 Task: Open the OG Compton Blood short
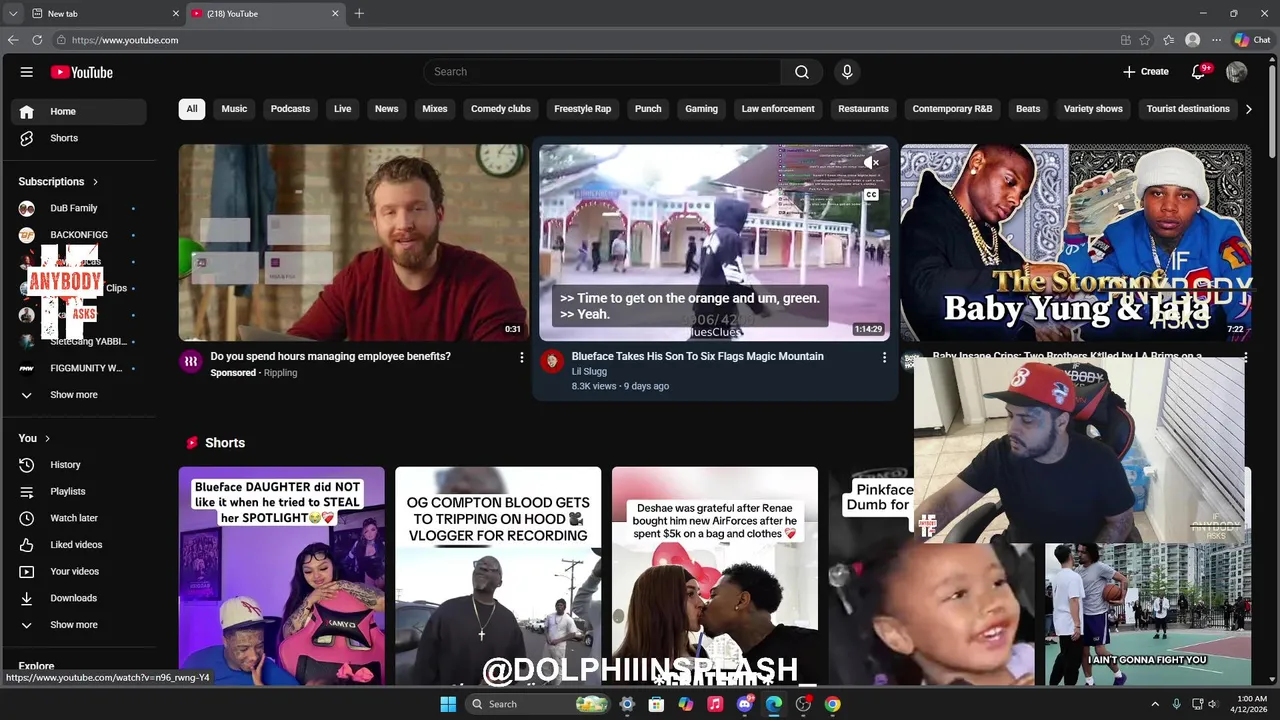coord(498,576)
